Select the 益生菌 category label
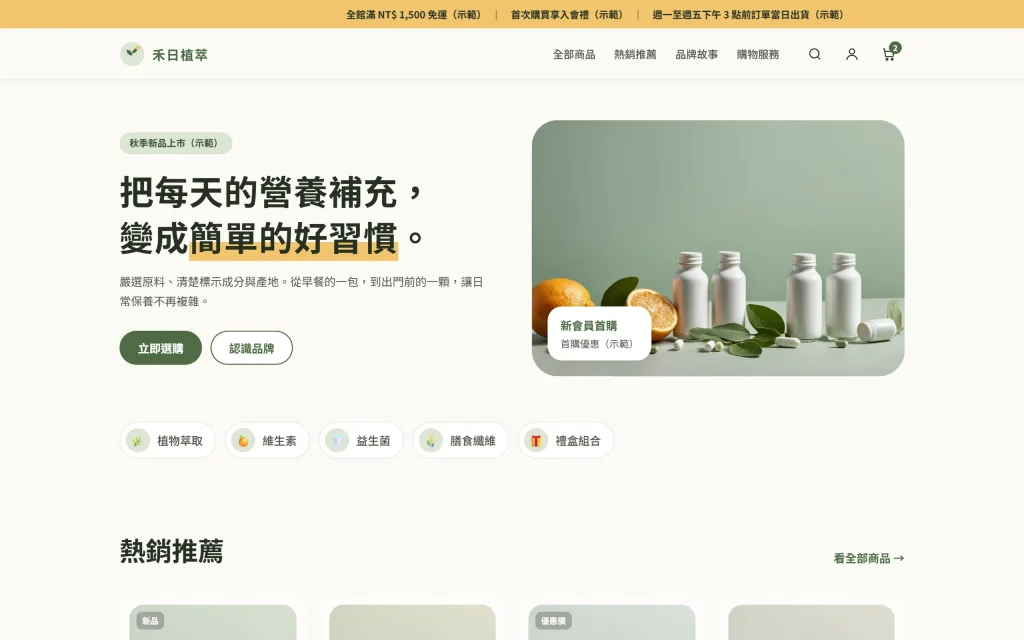 click(373, 441)
